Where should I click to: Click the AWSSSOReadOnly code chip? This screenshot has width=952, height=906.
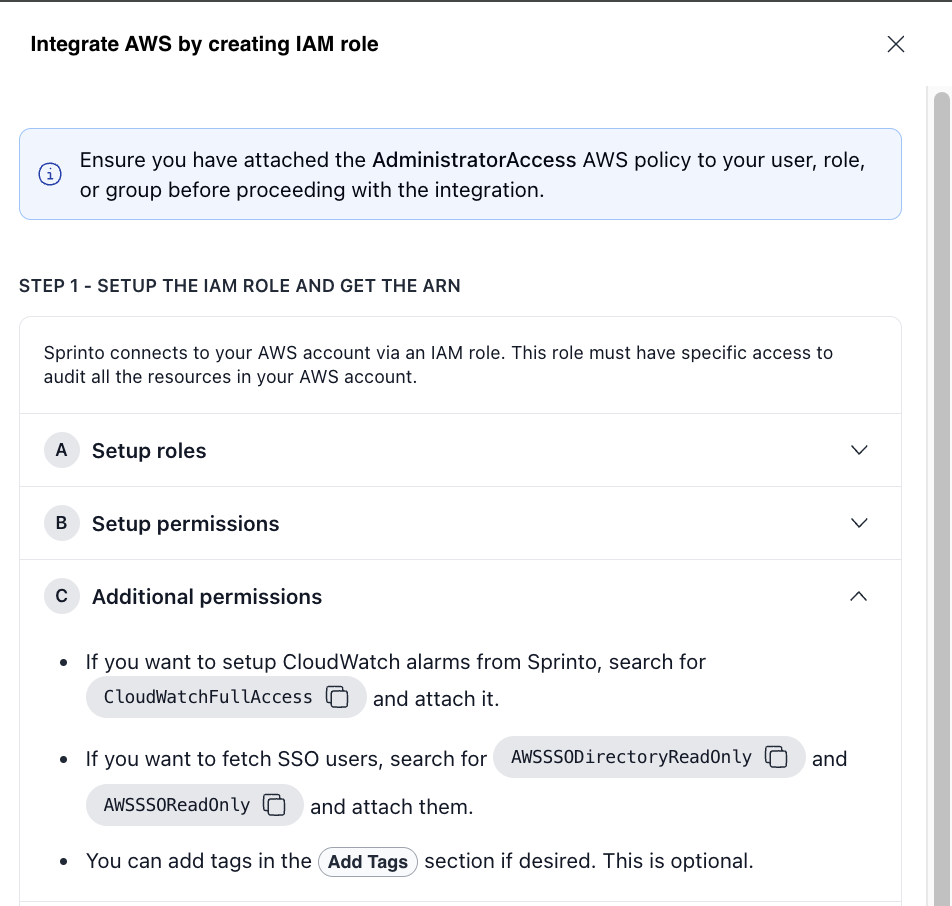pyautogui.click(x=177, y=805)
